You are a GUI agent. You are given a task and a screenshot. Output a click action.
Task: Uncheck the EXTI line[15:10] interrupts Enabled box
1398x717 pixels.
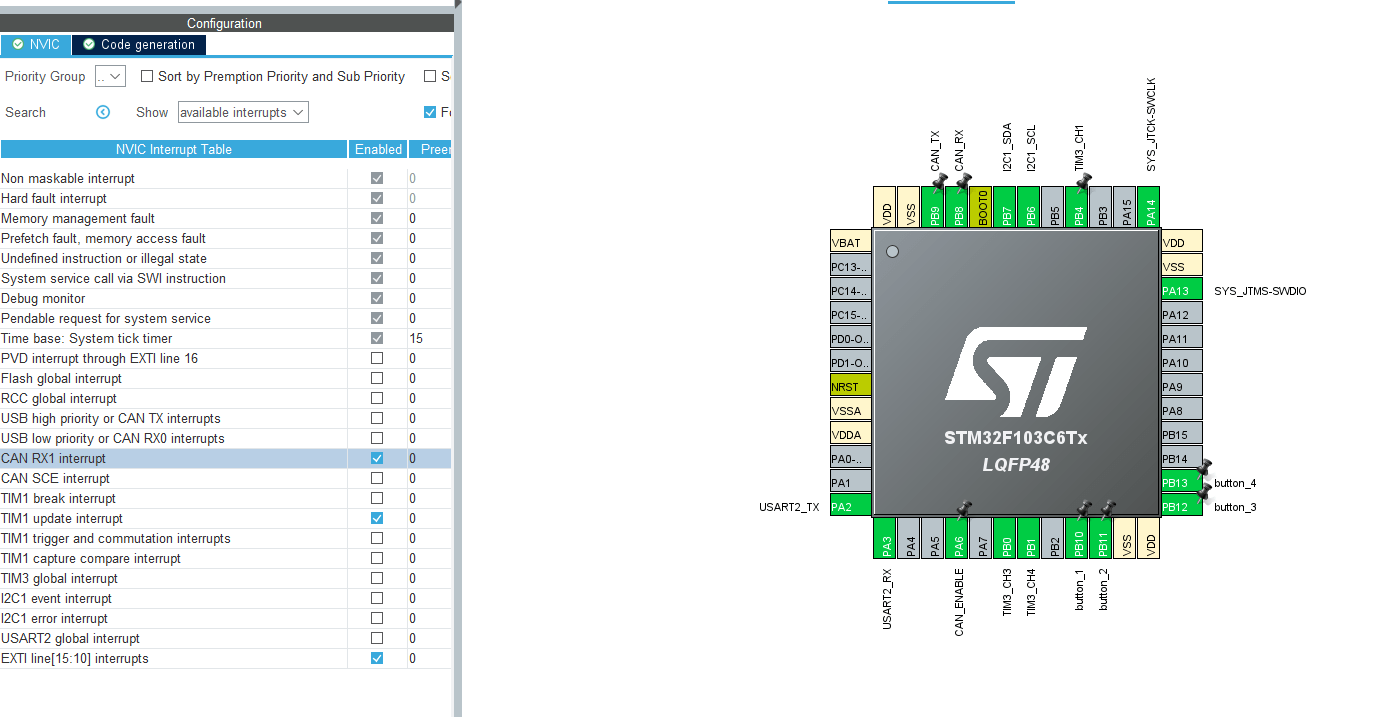pos(376,658)
